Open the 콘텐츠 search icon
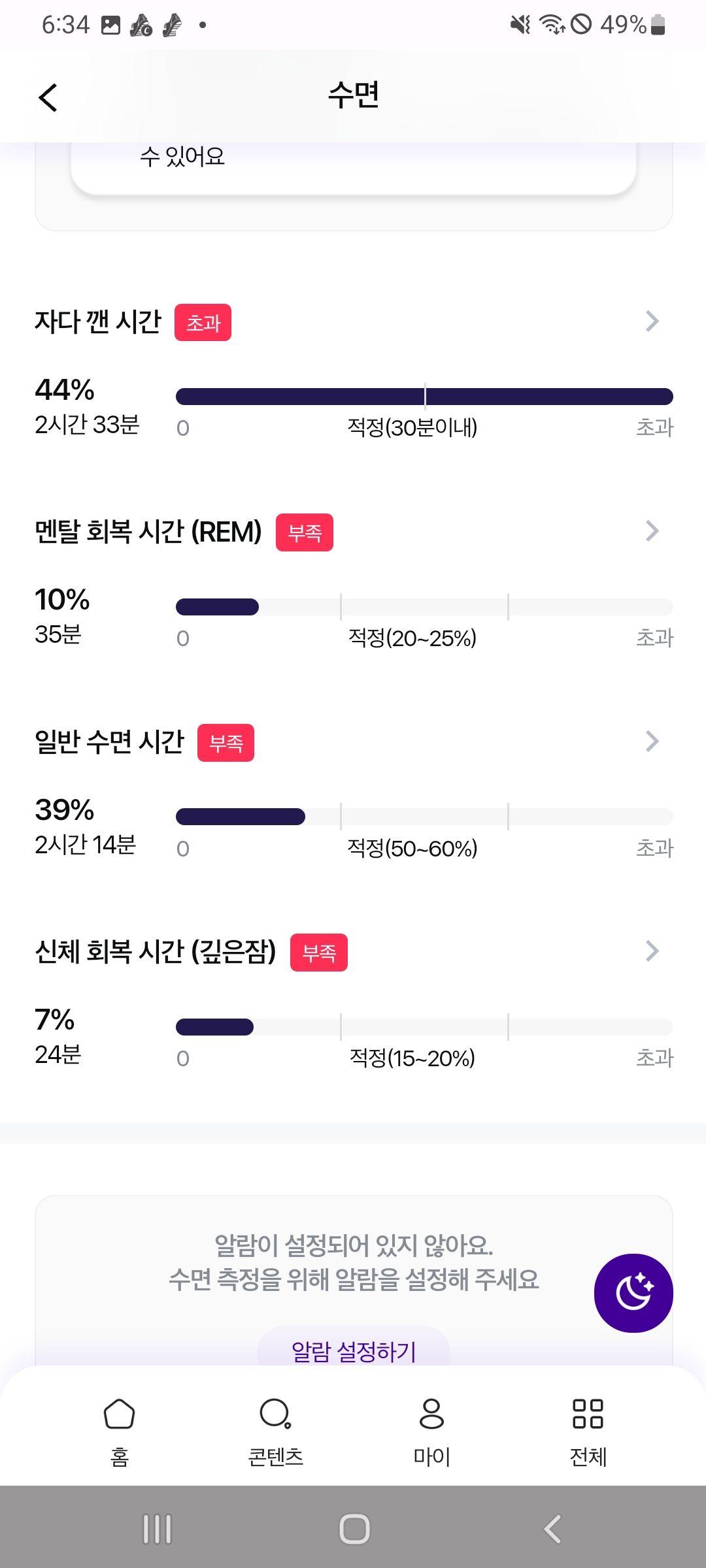 pyautogui.click(x=275, y=1414)
